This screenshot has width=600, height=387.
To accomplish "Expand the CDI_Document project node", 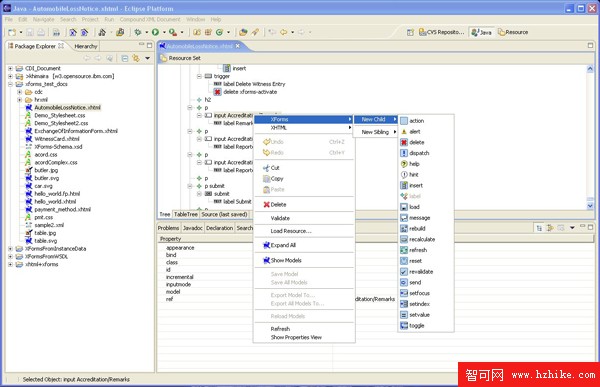I will point(10,69).
